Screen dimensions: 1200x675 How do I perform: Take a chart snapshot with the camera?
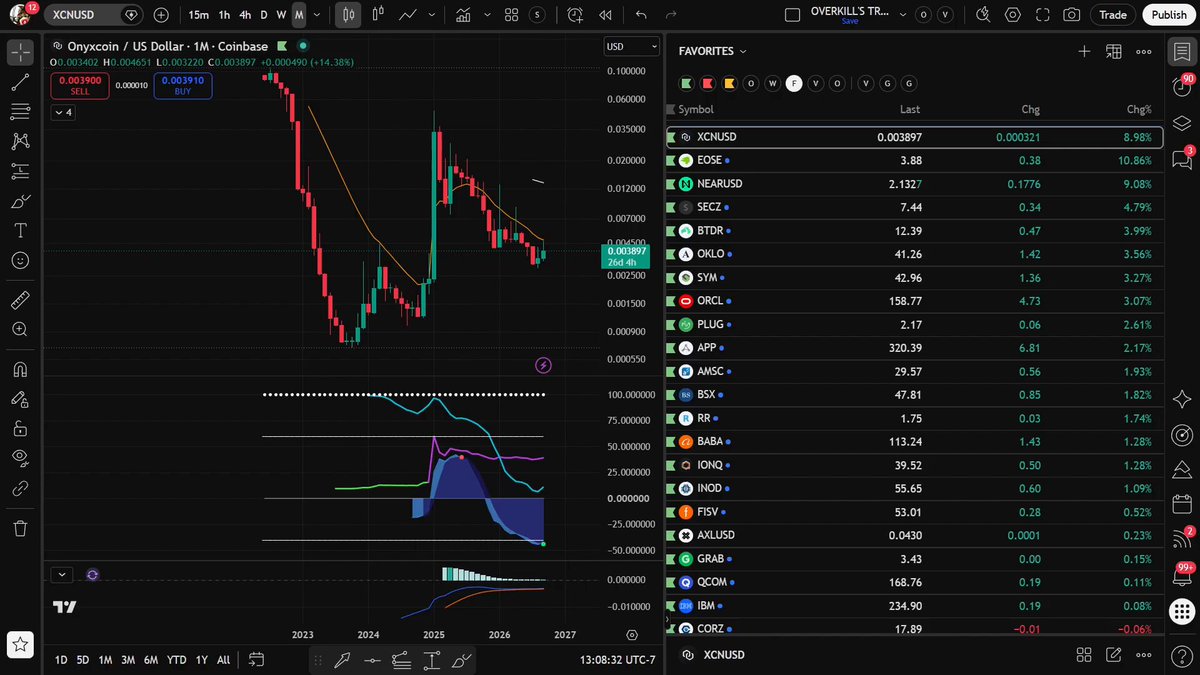[x=1072, y=15]
